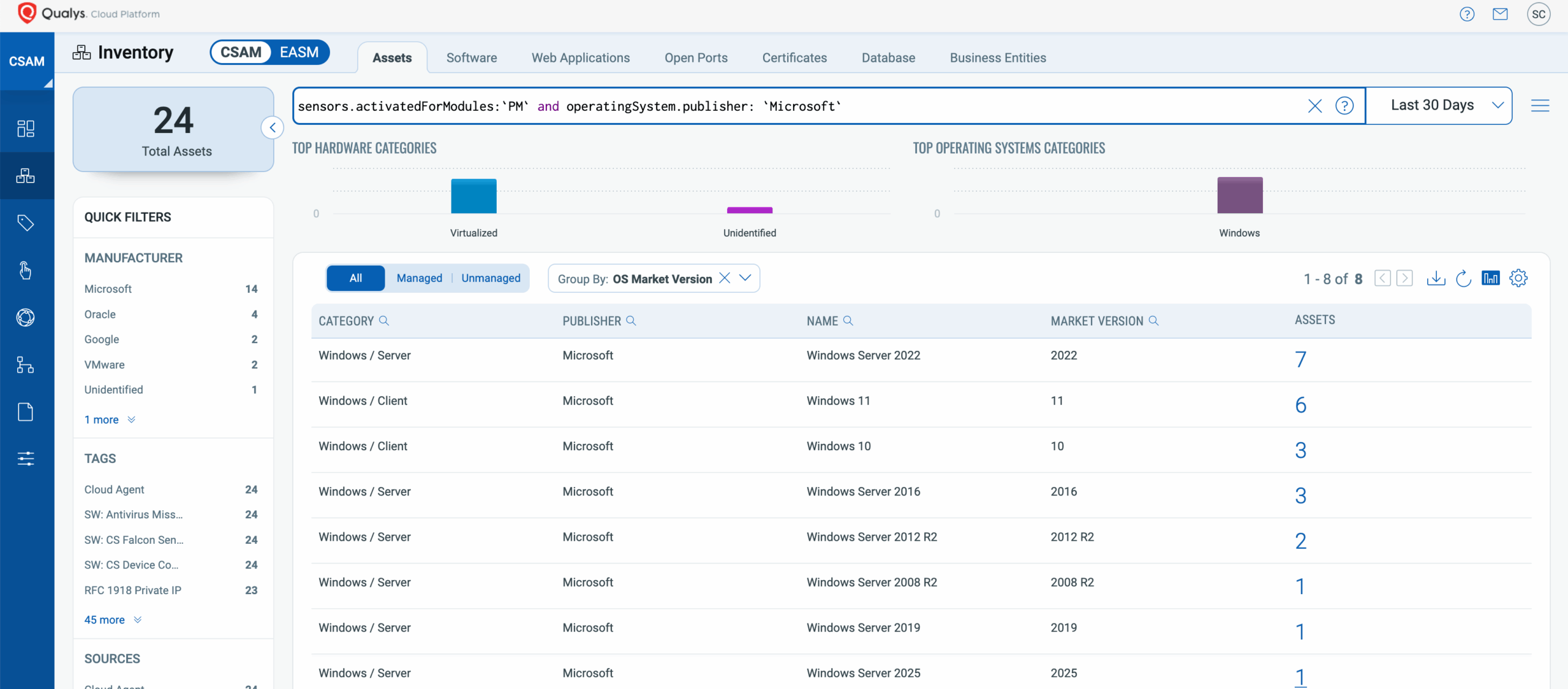Go to previous page of results
The image size is (1568, 689).
click(x=1382, y=279)
